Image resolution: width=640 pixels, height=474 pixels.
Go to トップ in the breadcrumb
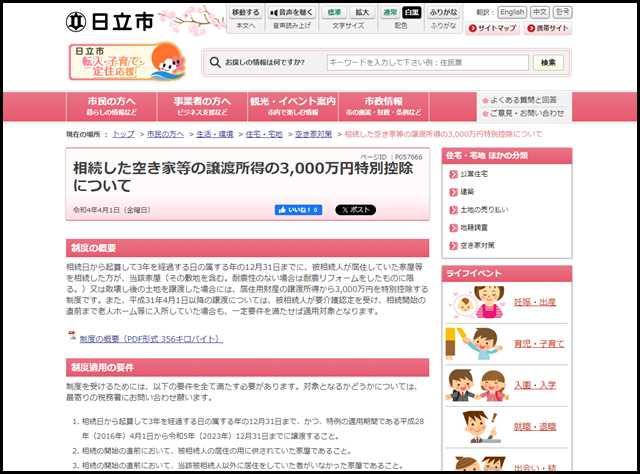pos(123,134)
